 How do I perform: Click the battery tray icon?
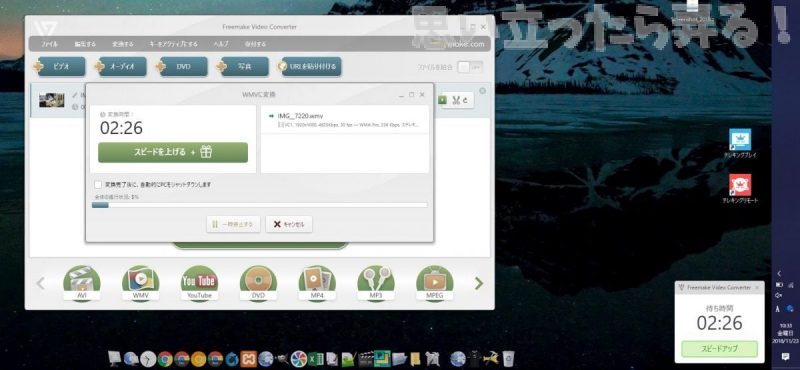[x=779, y=285]
